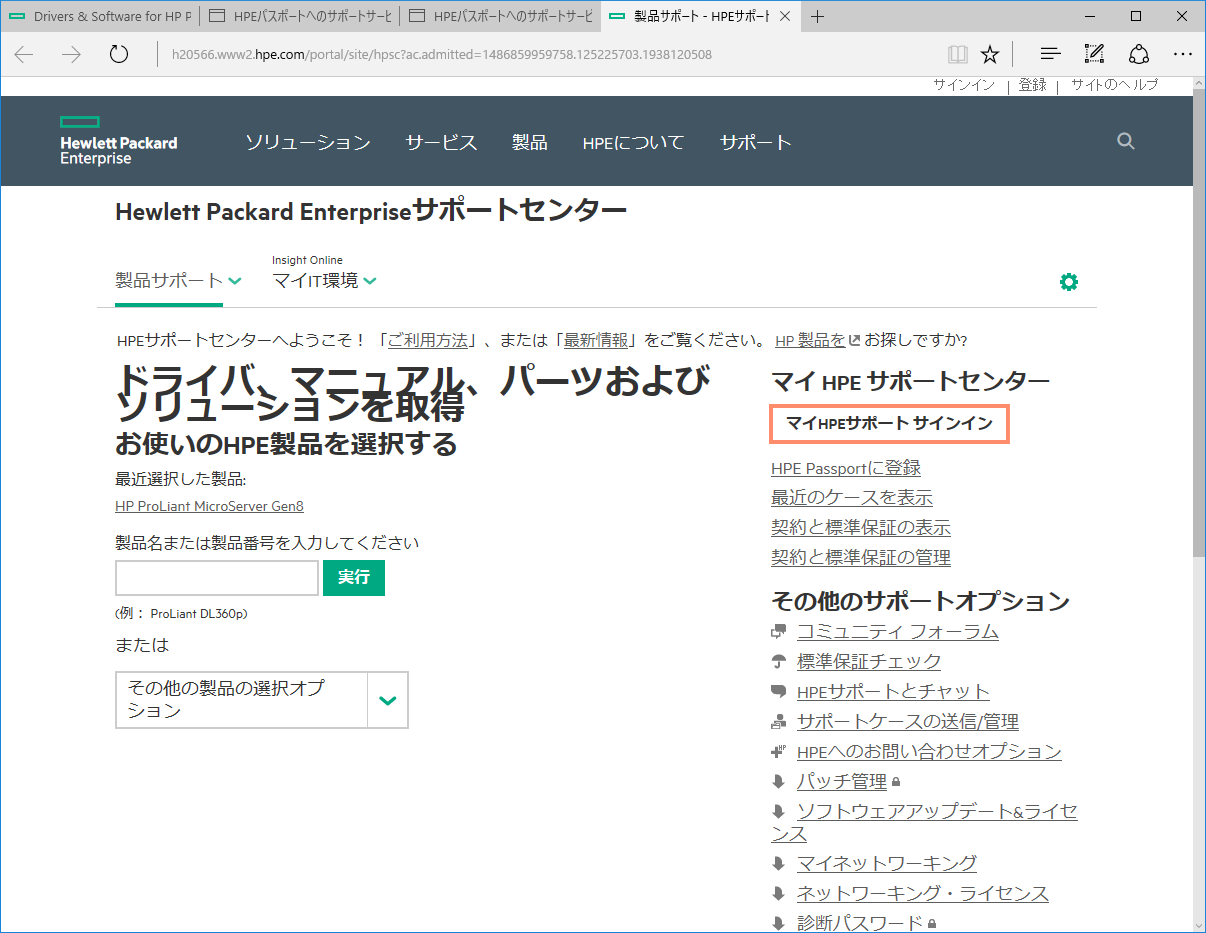Open the サイトのヘルプ link
This screenshot has width=1206, height=933.
coord(1115,85)
